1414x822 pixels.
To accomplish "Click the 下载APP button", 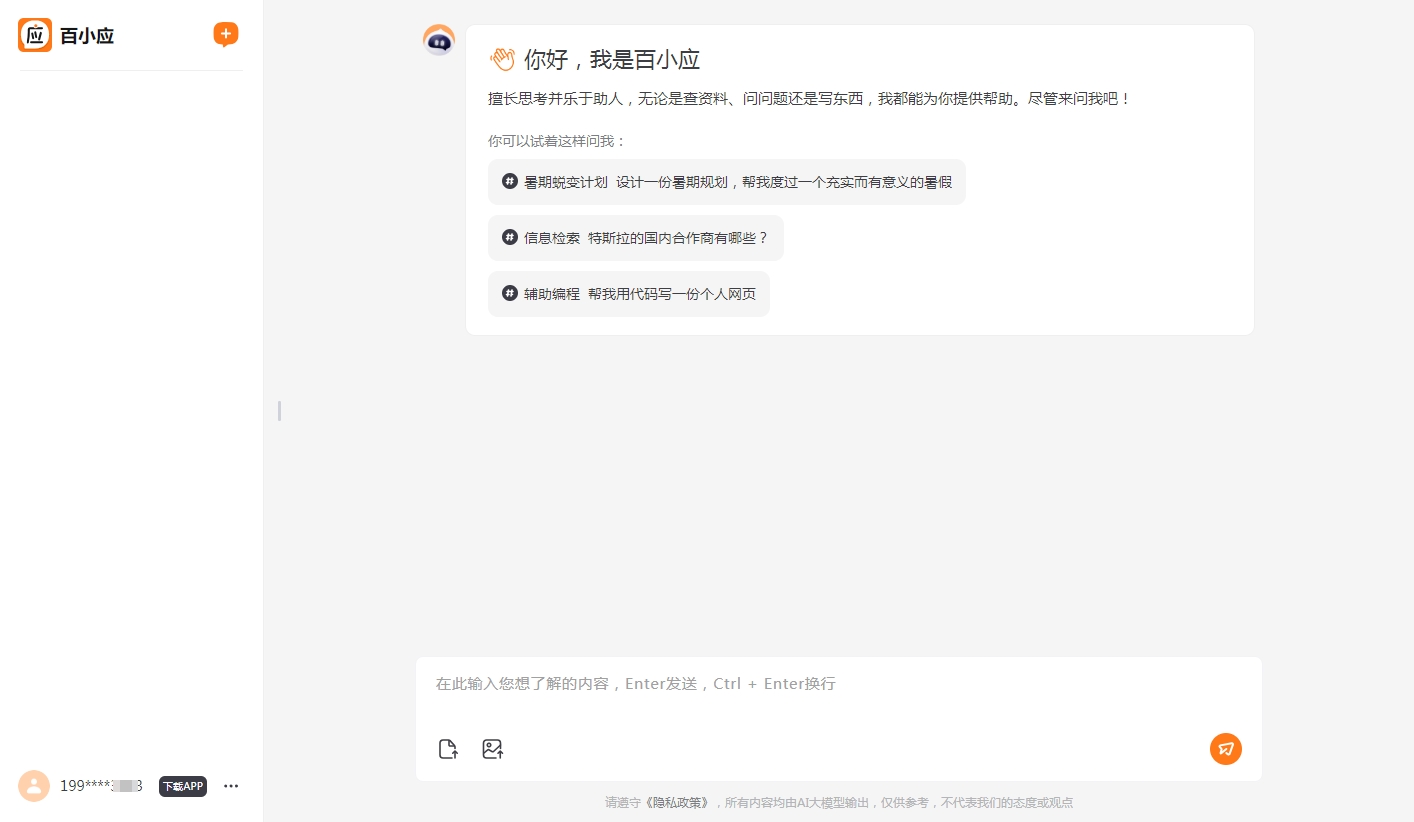I will [x=183, y=786].
